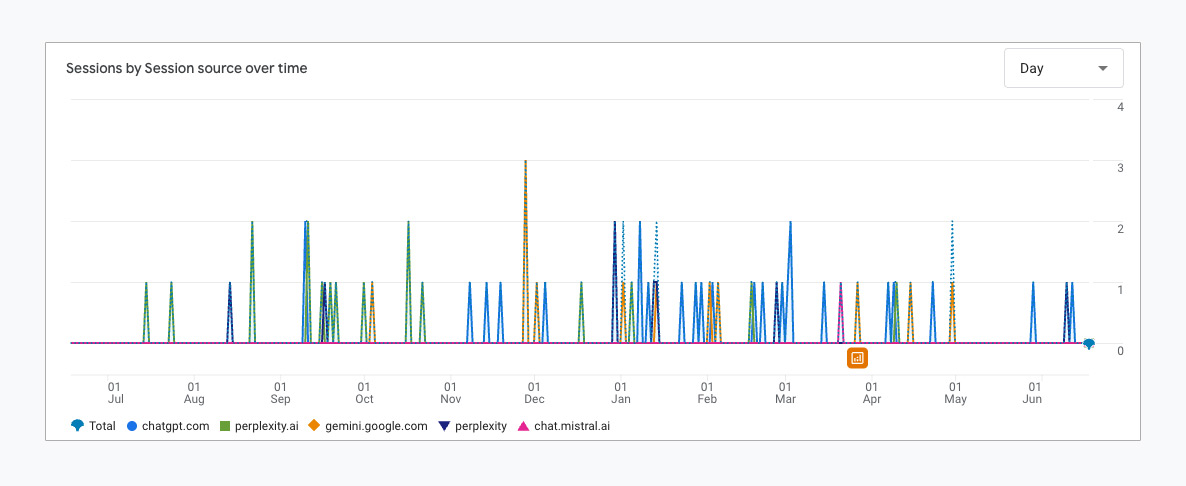The image size is (1186, 486).
Task: Click the y-axis value 3
Action: click(1120, 168)
